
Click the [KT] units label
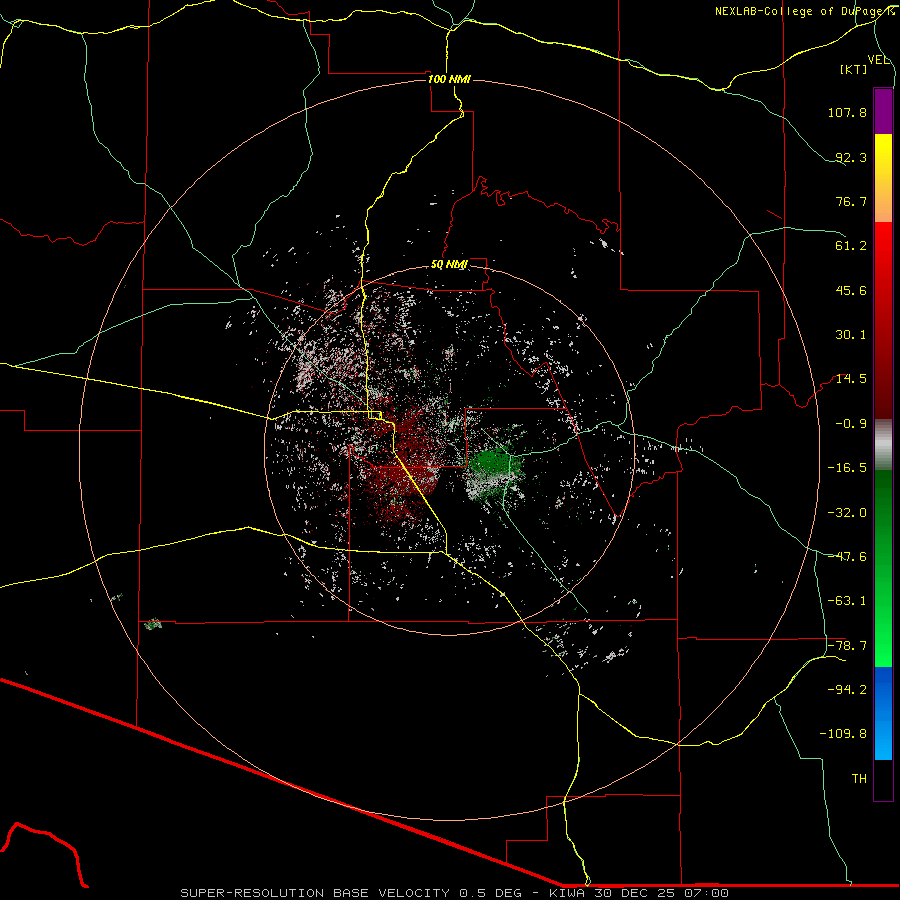pyautogui.click(x=854, y=69)
